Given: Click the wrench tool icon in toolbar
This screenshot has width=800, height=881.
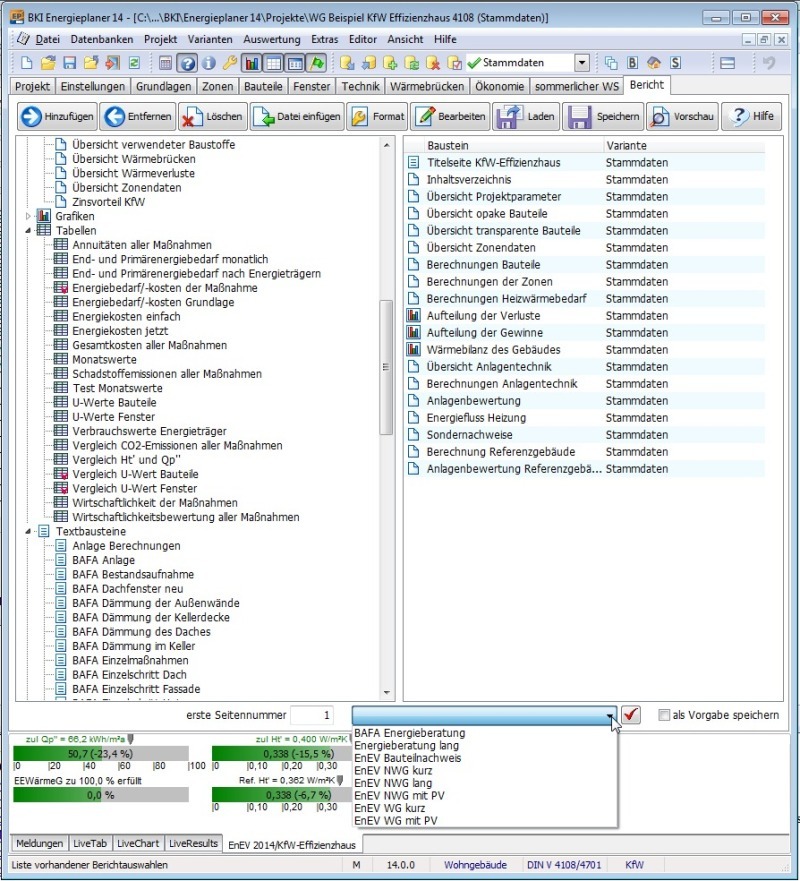Looking at the screenshot, I should pyautogui.click(x=230, y=63).
